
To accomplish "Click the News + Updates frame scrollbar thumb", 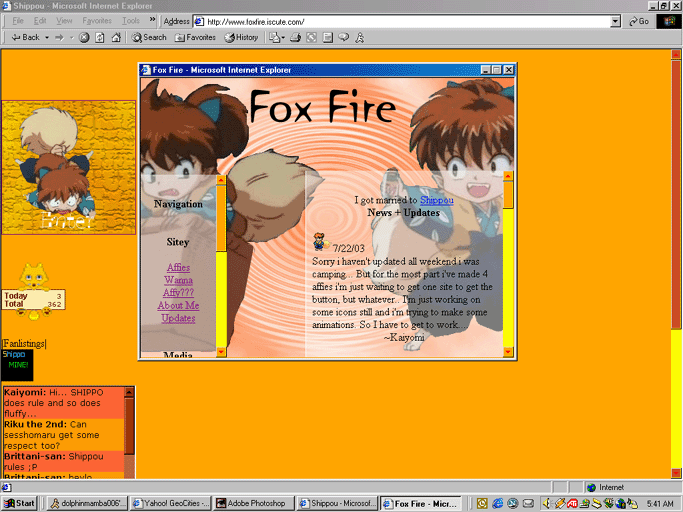I will (508, 195).
